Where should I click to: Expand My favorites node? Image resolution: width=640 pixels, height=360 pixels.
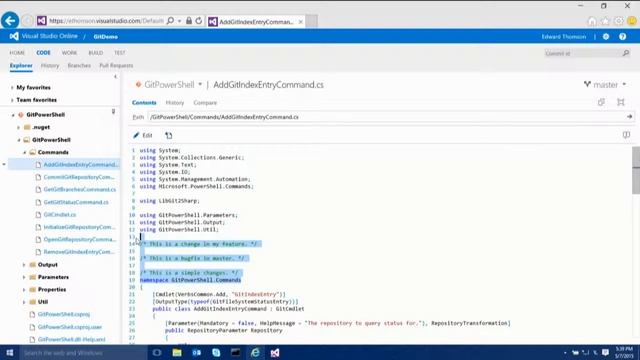12,88
